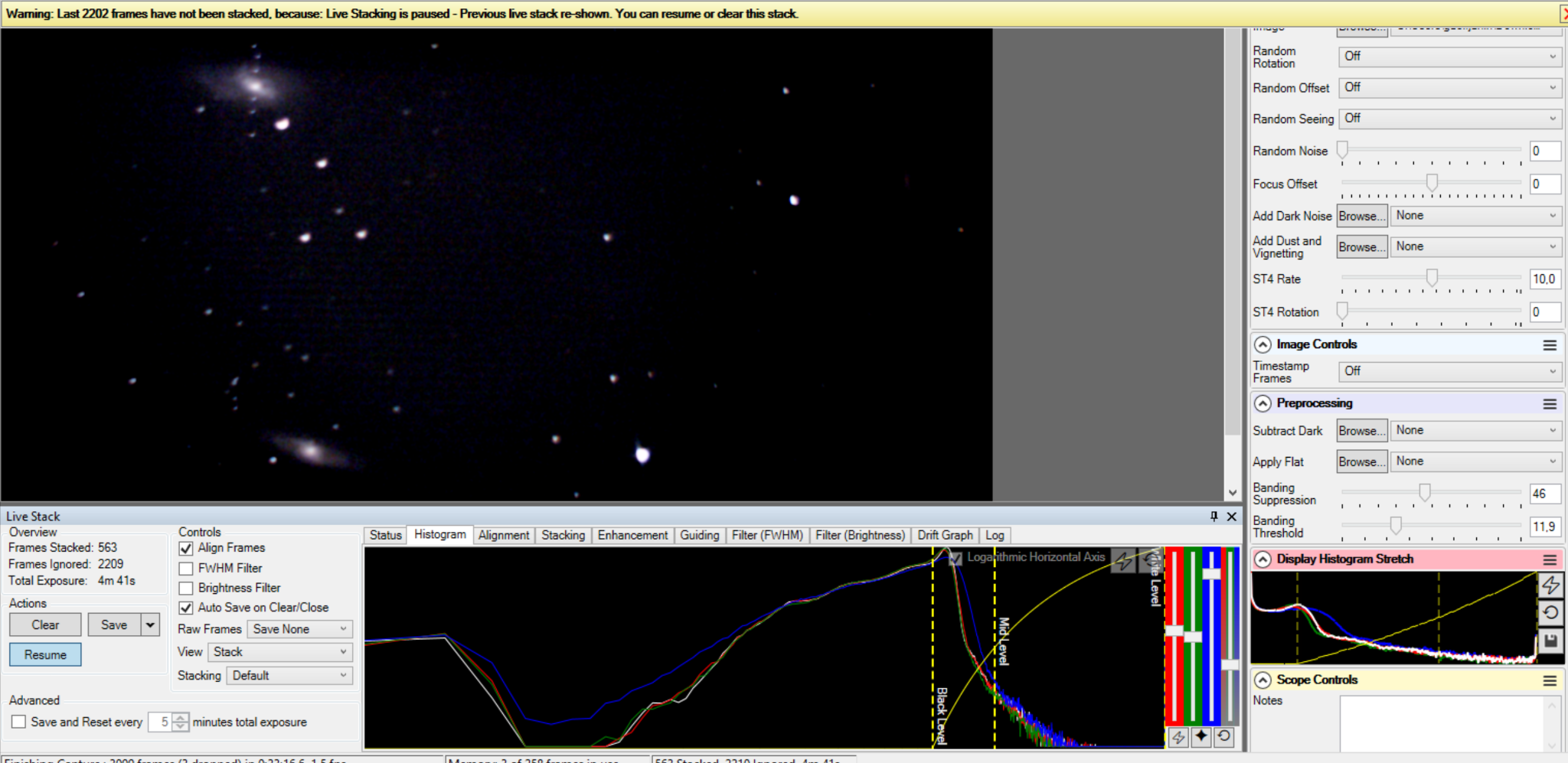This screenshot has height=763, width=1568.
Task: Disable the Align Frames checkbox
Action: [186, 549]
